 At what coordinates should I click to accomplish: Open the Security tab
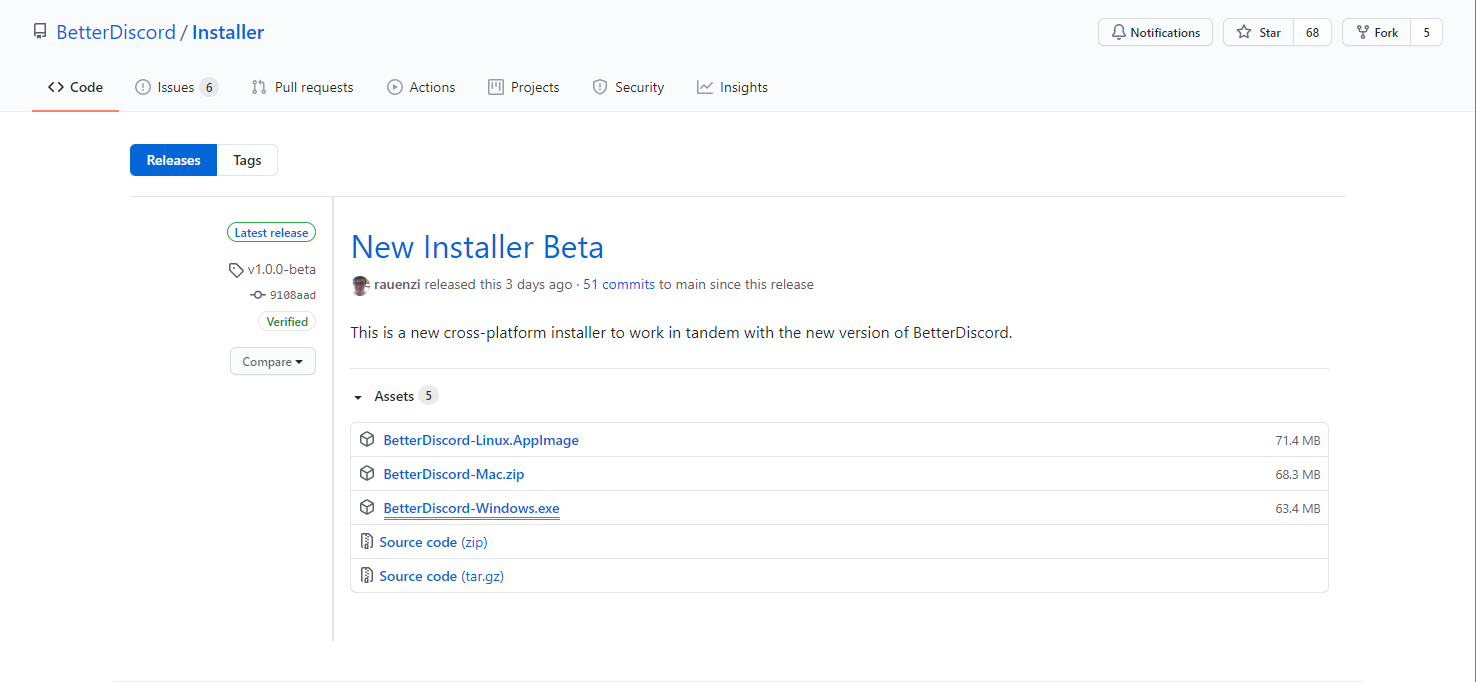click(x=628, y=87)
